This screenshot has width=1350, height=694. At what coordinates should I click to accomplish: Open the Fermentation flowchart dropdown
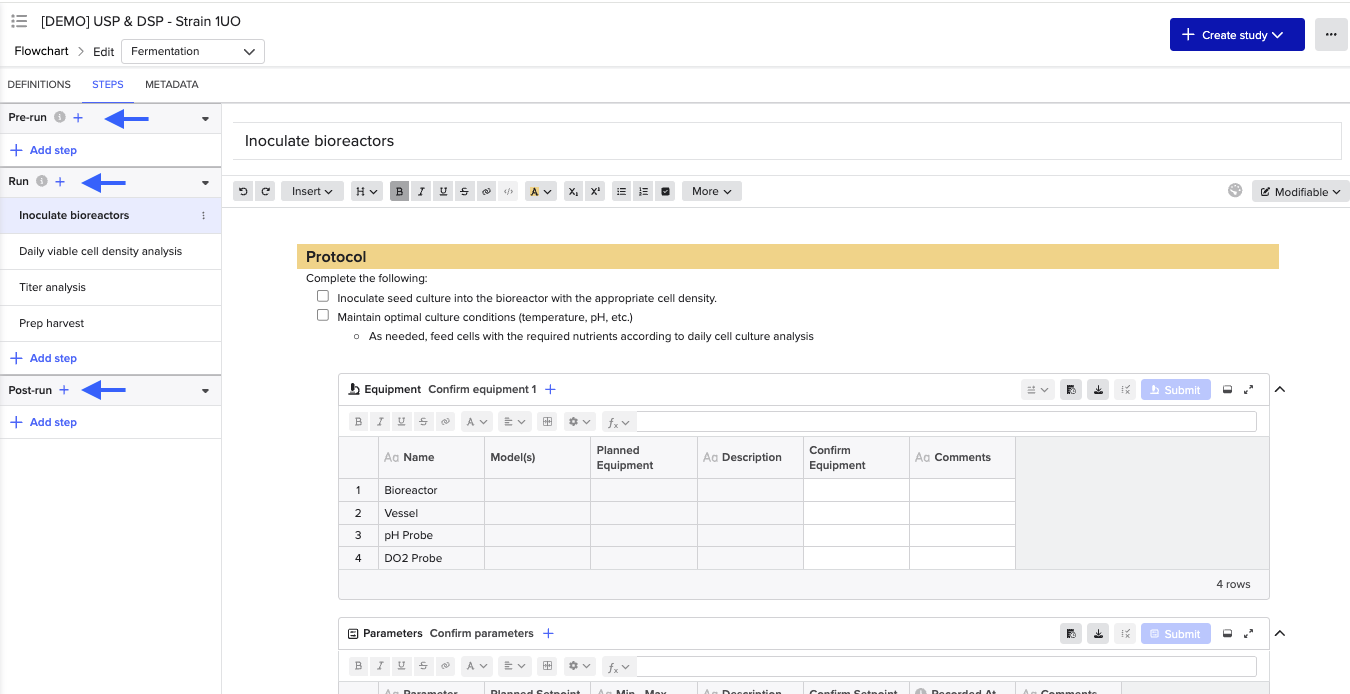[193, 51]
